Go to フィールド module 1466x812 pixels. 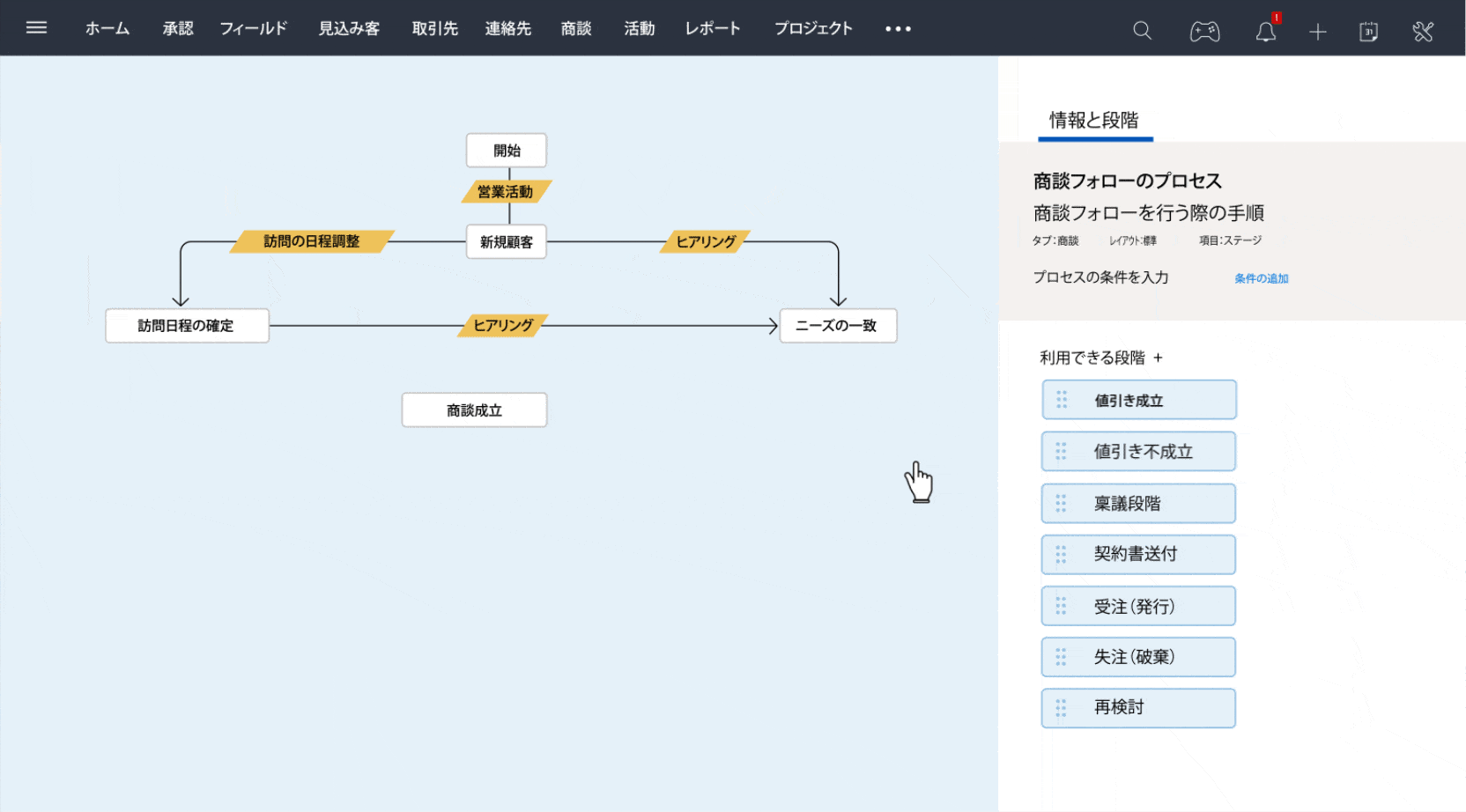254,28
